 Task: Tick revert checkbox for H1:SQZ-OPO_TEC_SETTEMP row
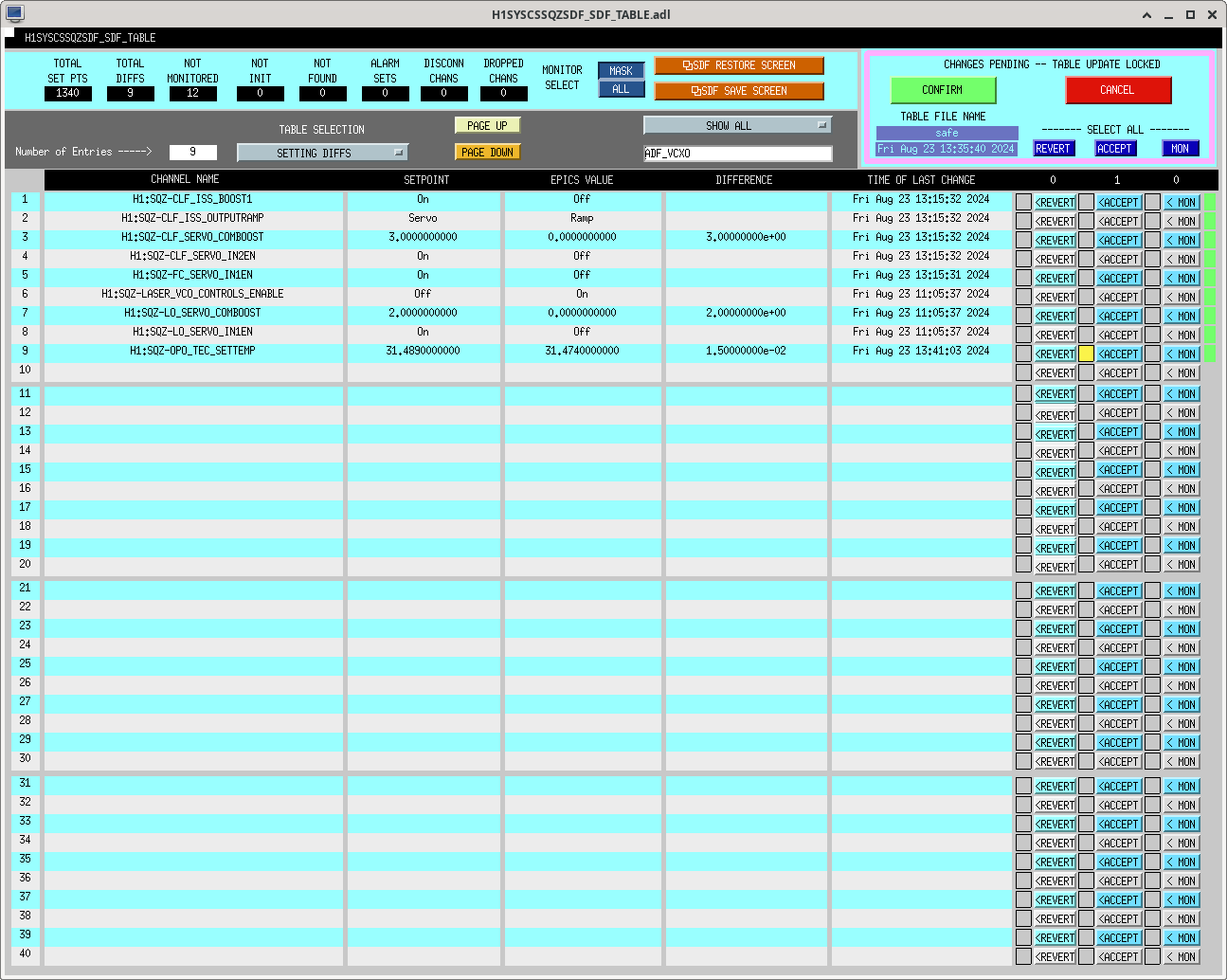1023,354
